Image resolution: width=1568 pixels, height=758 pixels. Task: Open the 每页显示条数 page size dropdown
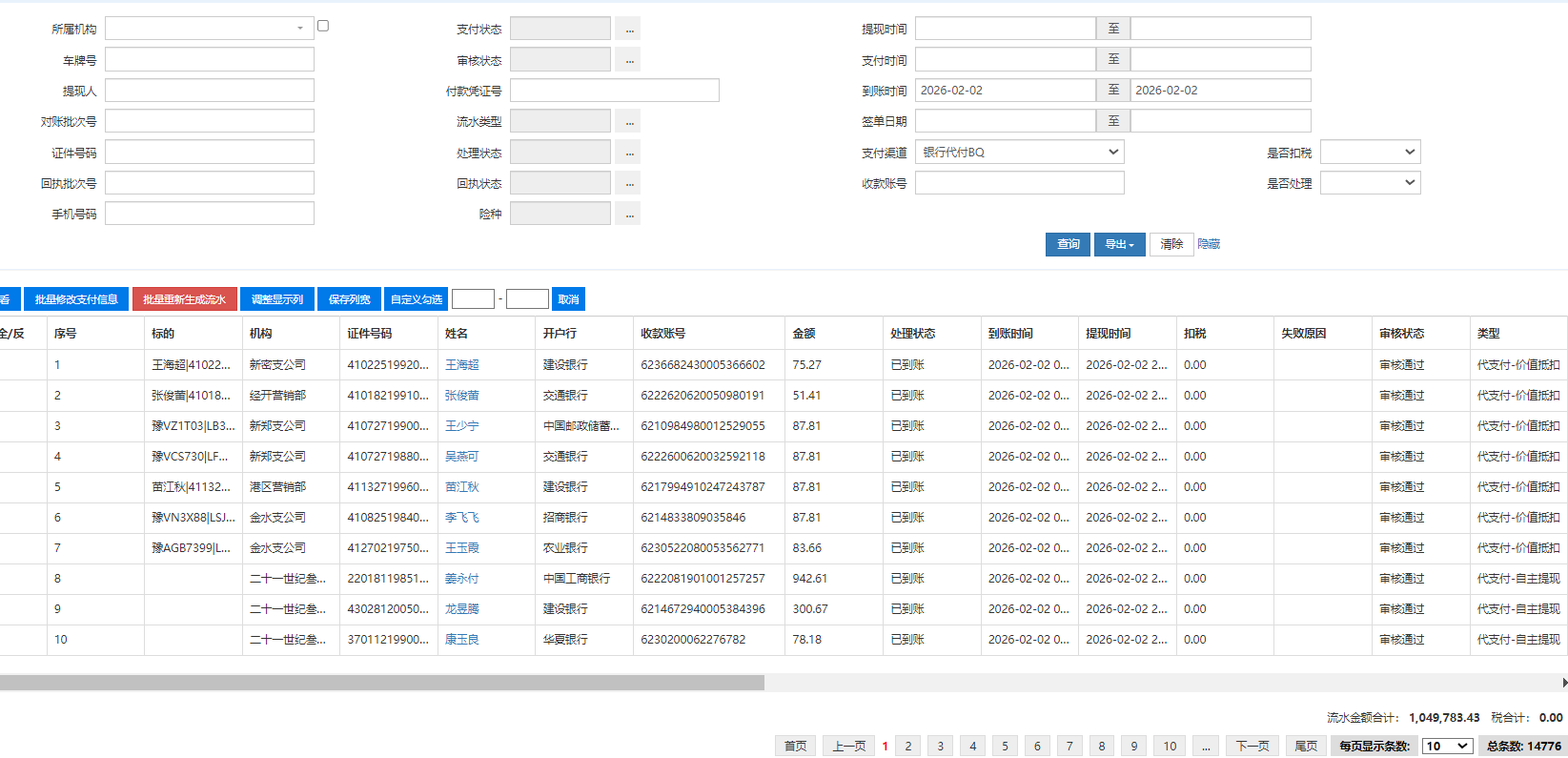tap(1447, 746)
